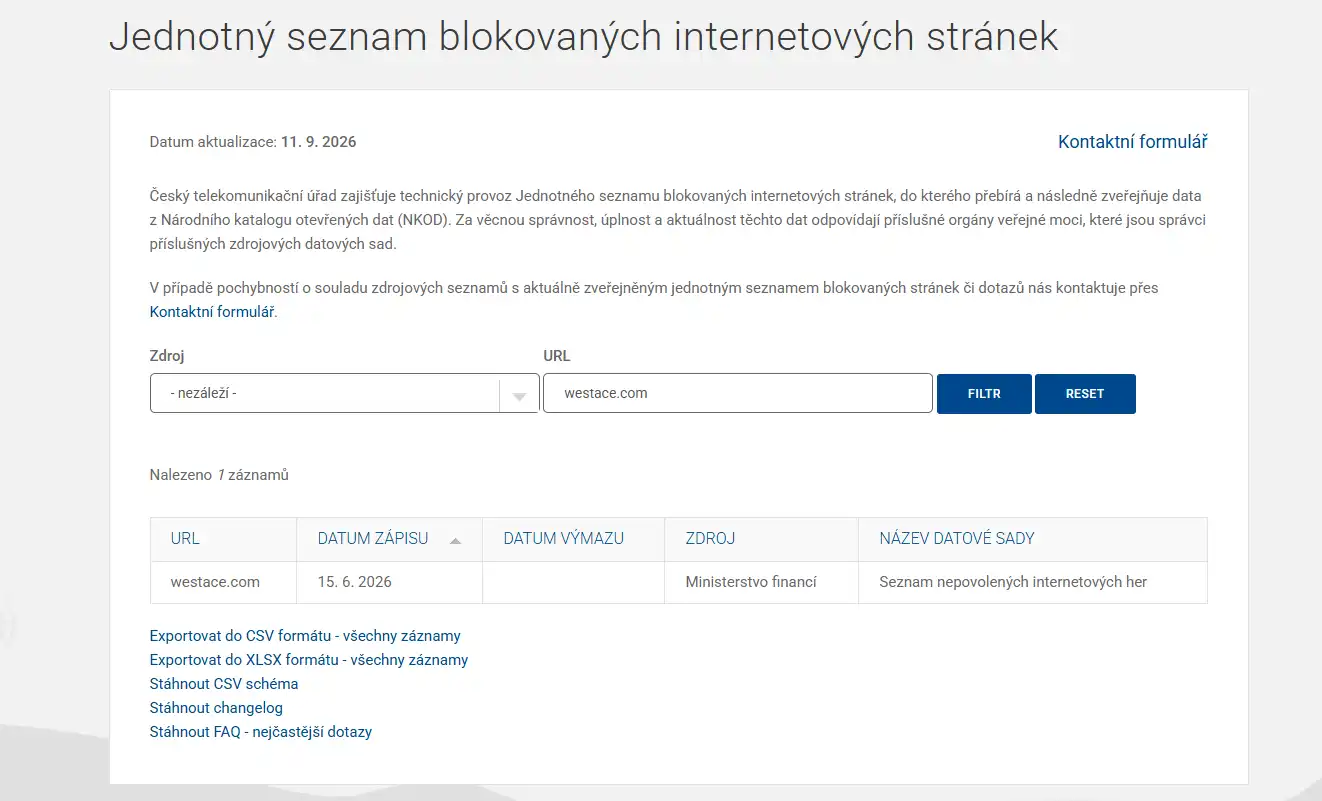The height and width of the screenshot is (801, 1322).
Task: Click the sort arrow beside Datum zápisu
Action: pyautogui.click(x=456, y=540)
